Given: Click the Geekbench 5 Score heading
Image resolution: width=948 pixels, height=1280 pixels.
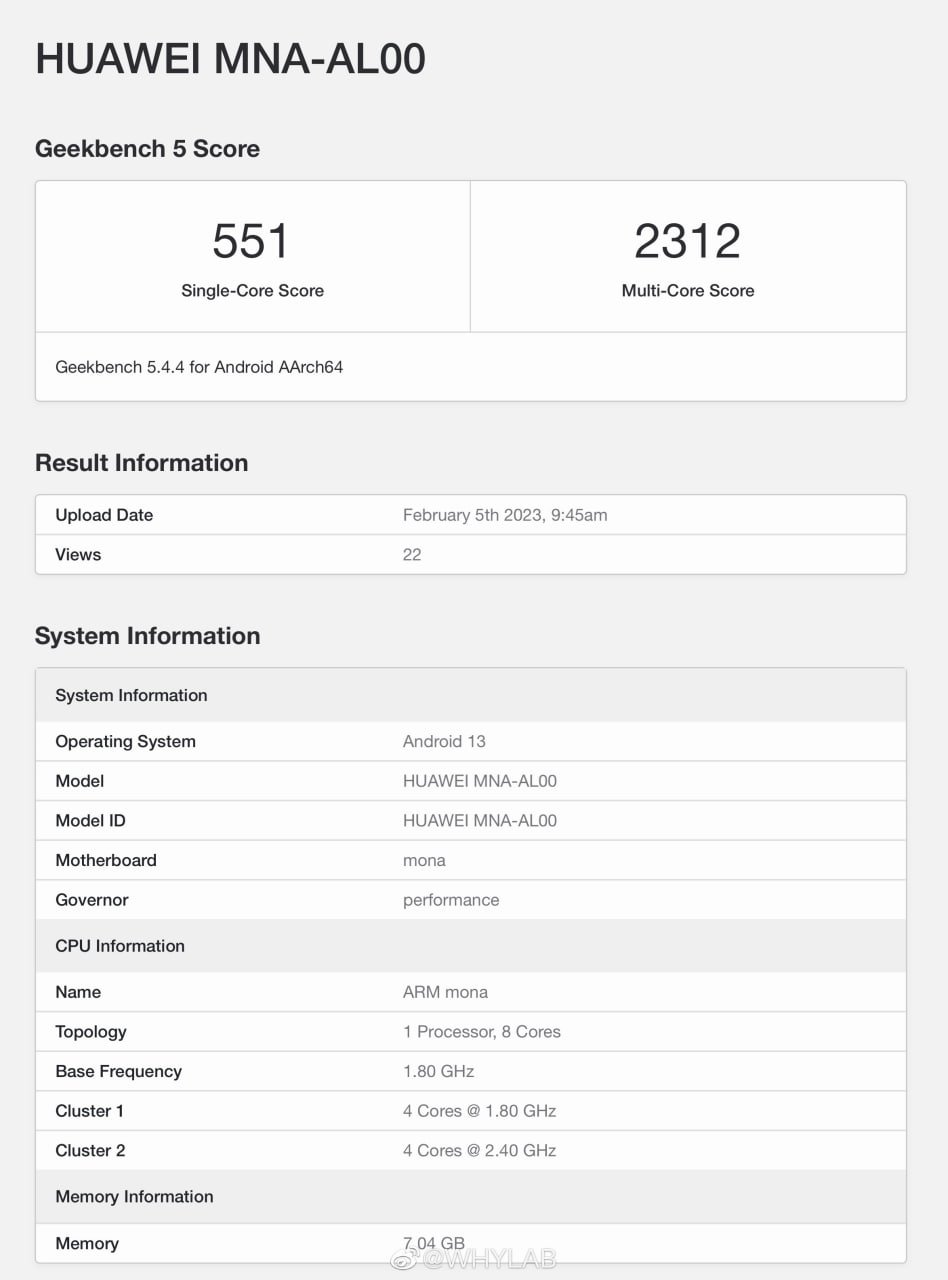Looking at the screenshot, I should [147, 148].
